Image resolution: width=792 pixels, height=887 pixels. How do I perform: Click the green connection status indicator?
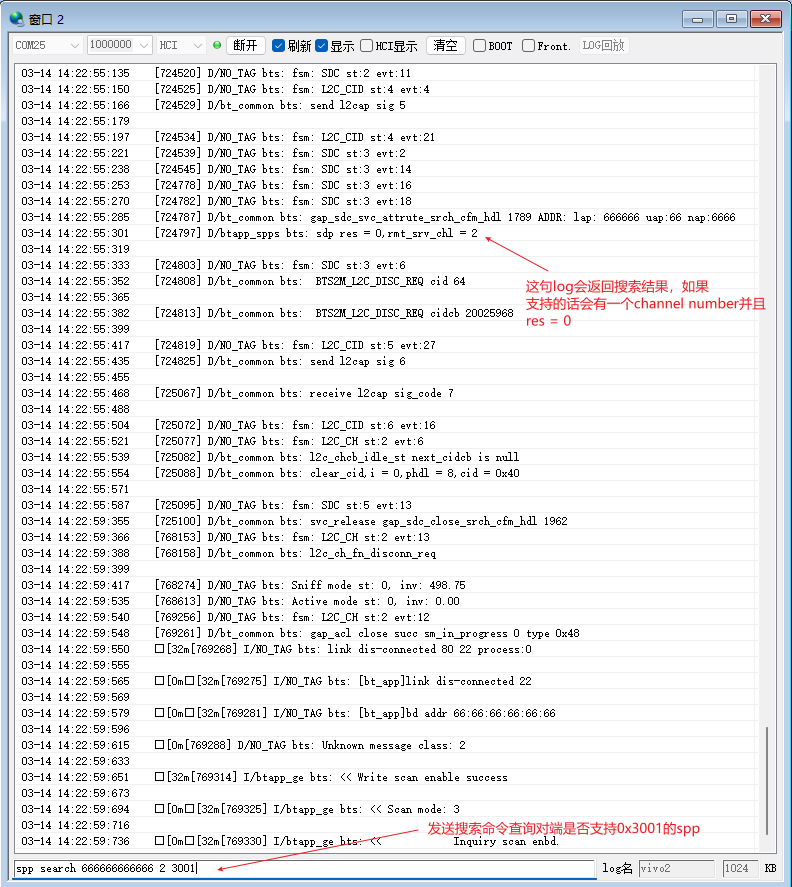(217, 46)
